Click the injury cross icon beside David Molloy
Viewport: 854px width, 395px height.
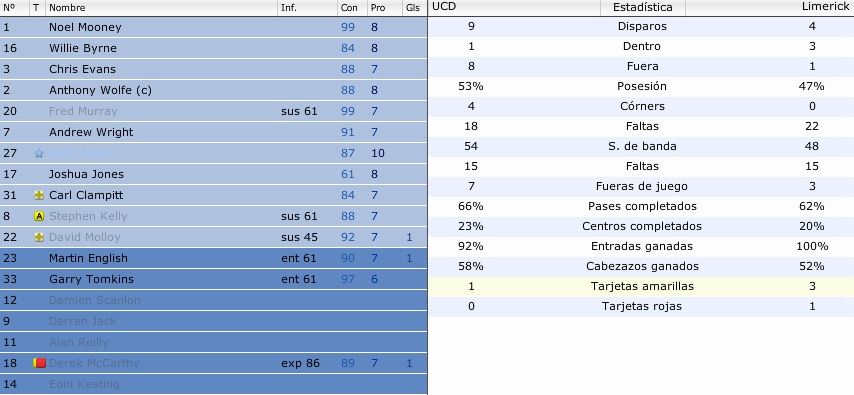click(x=39, y=238)
